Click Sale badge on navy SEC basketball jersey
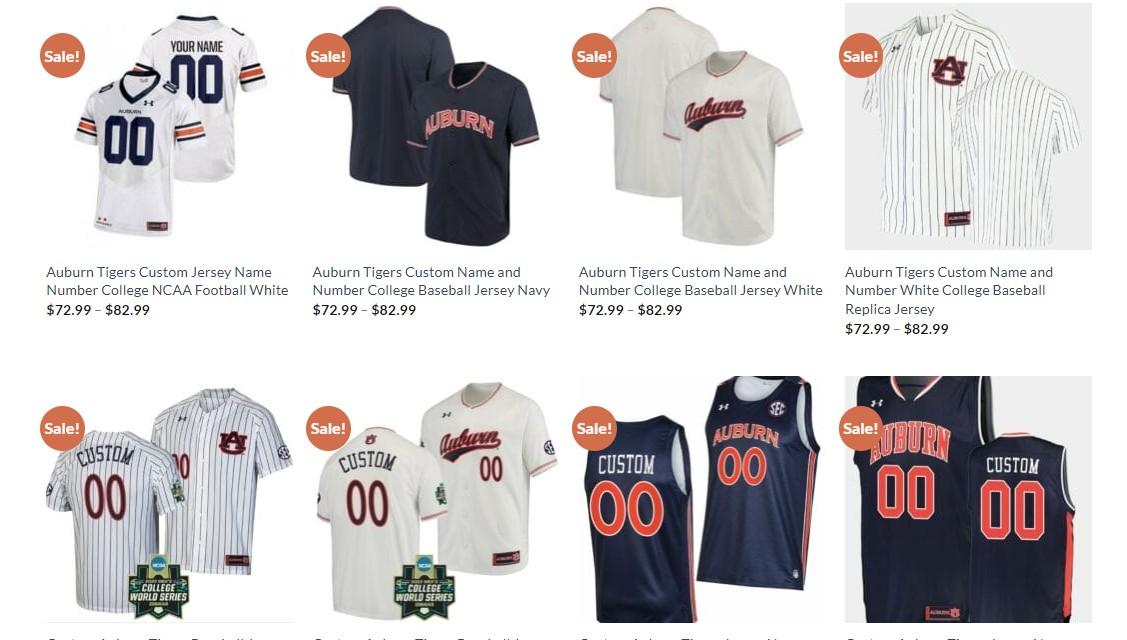Screen dimensions: 1127x640 tap(594, 428)
